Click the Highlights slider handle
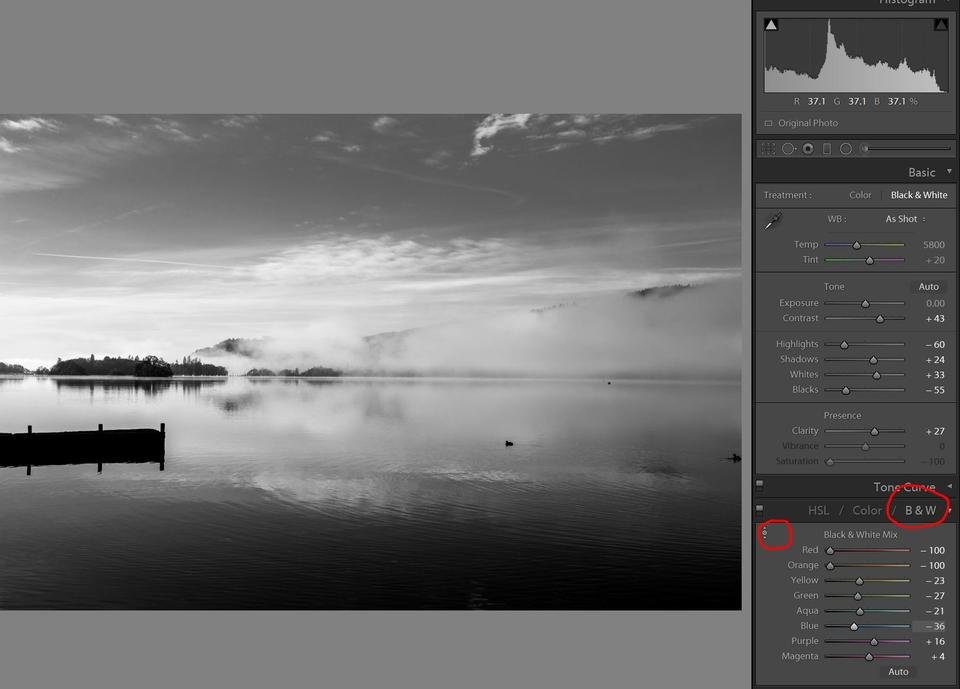This screenshot has height=689, width=960. (844, 345)
